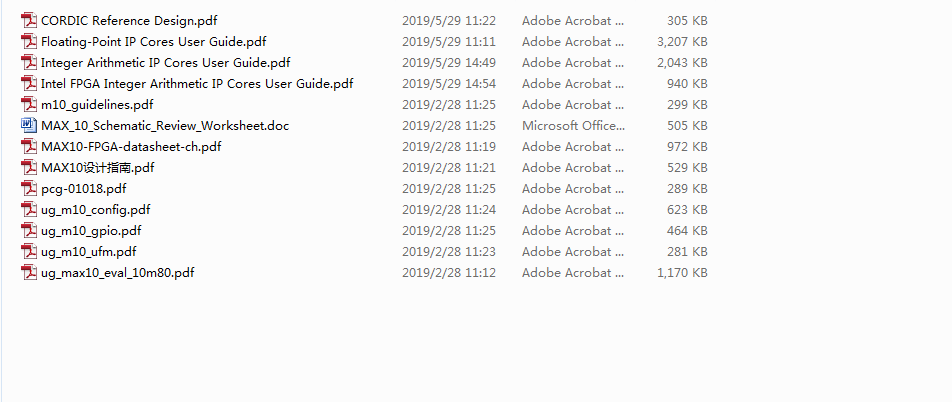
Task: Select the pcg-01018.pdf file icon
Action: point(29,189)
